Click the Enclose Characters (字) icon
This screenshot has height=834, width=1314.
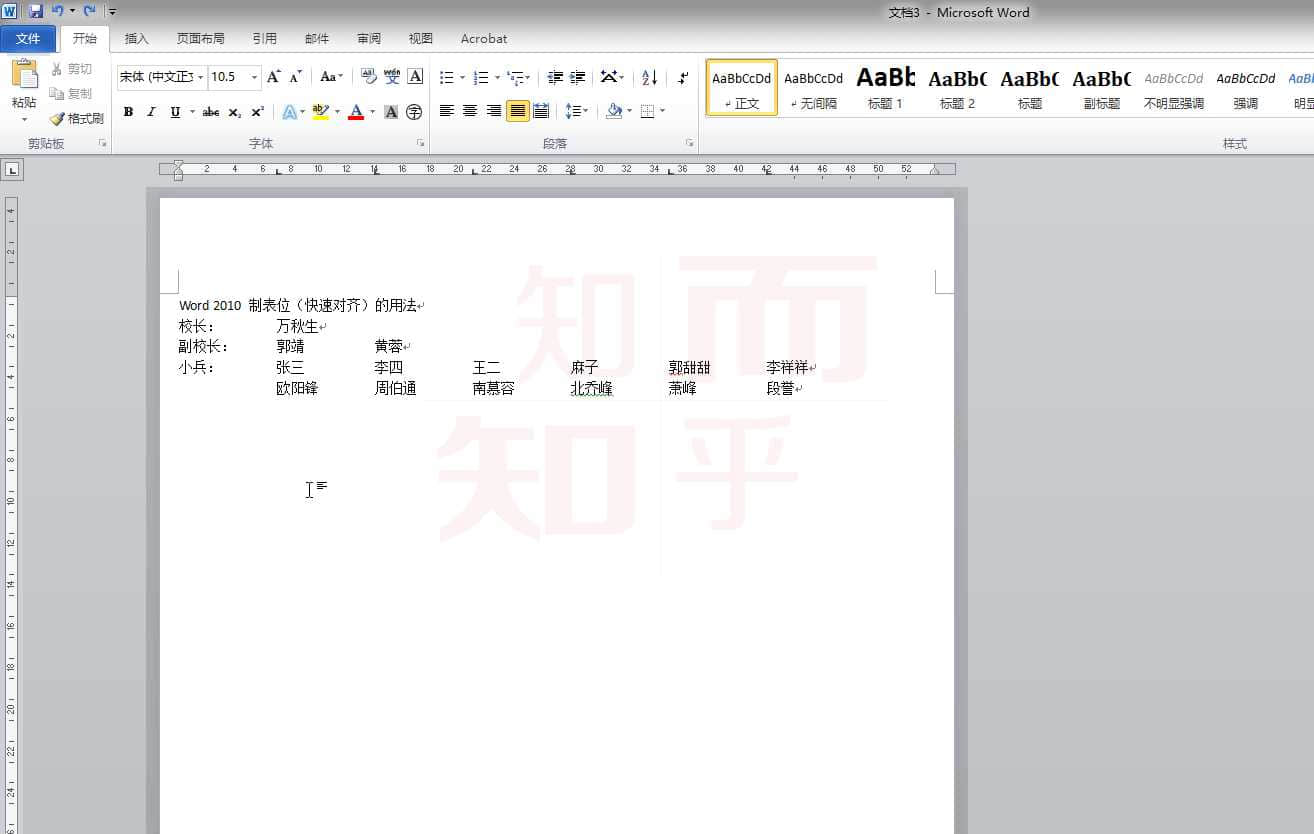tap(414, 112)
